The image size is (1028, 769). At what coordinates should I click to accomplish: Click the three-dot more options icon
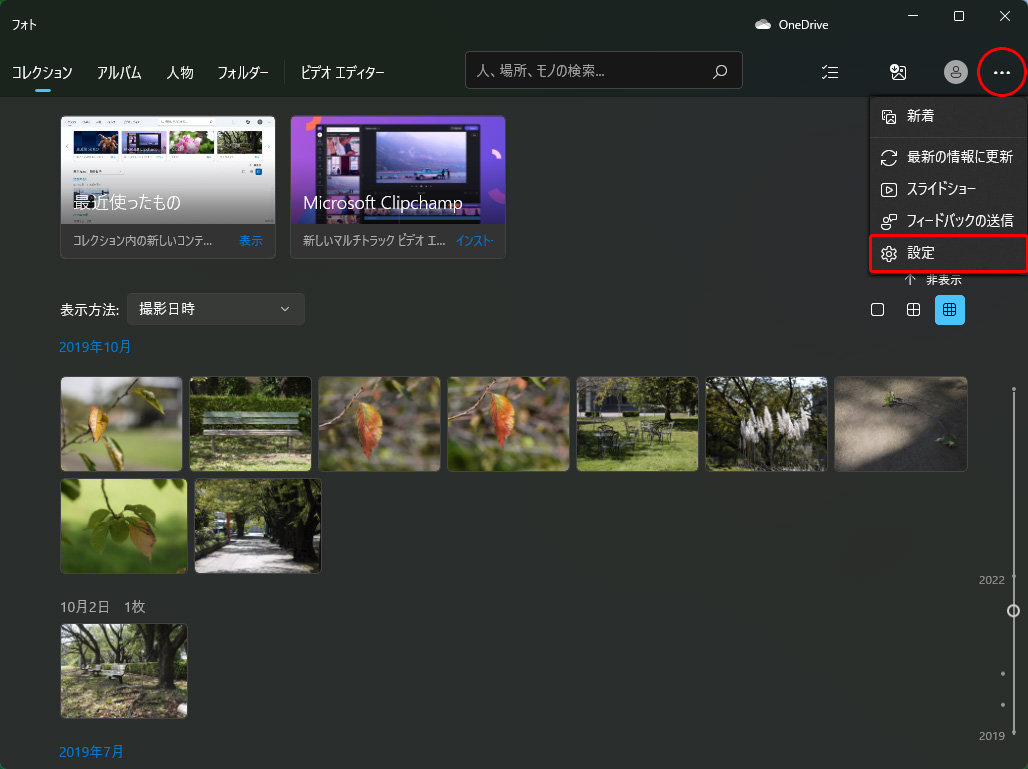[1001, 72]
